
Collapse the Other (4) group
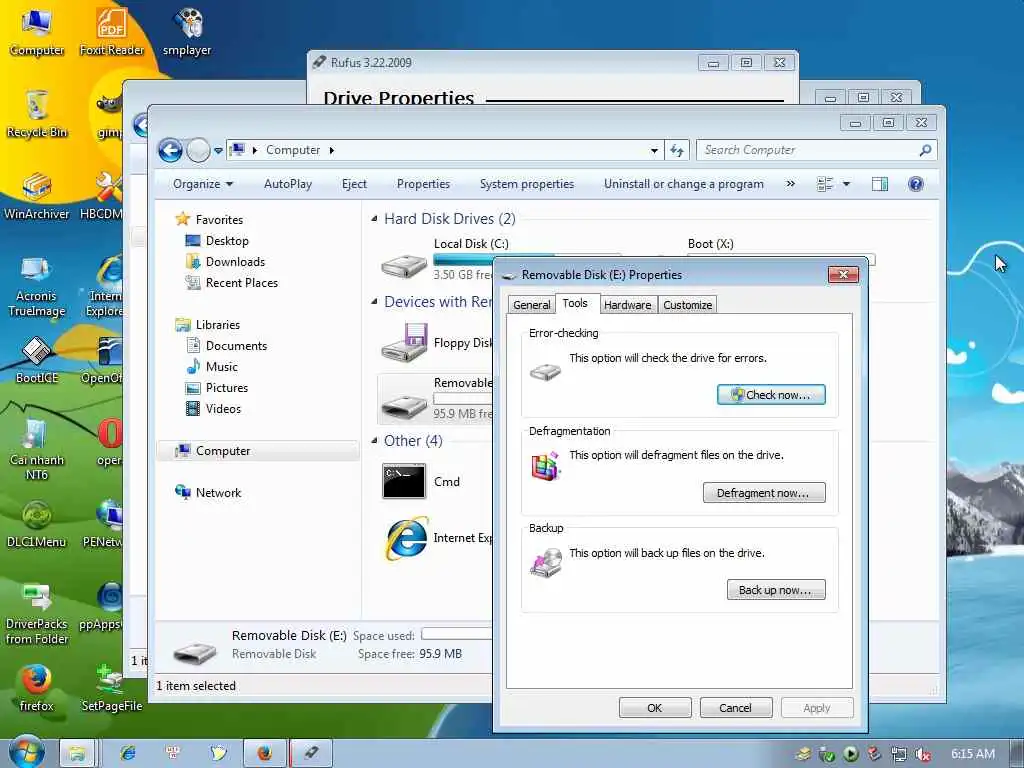(374, 441)
